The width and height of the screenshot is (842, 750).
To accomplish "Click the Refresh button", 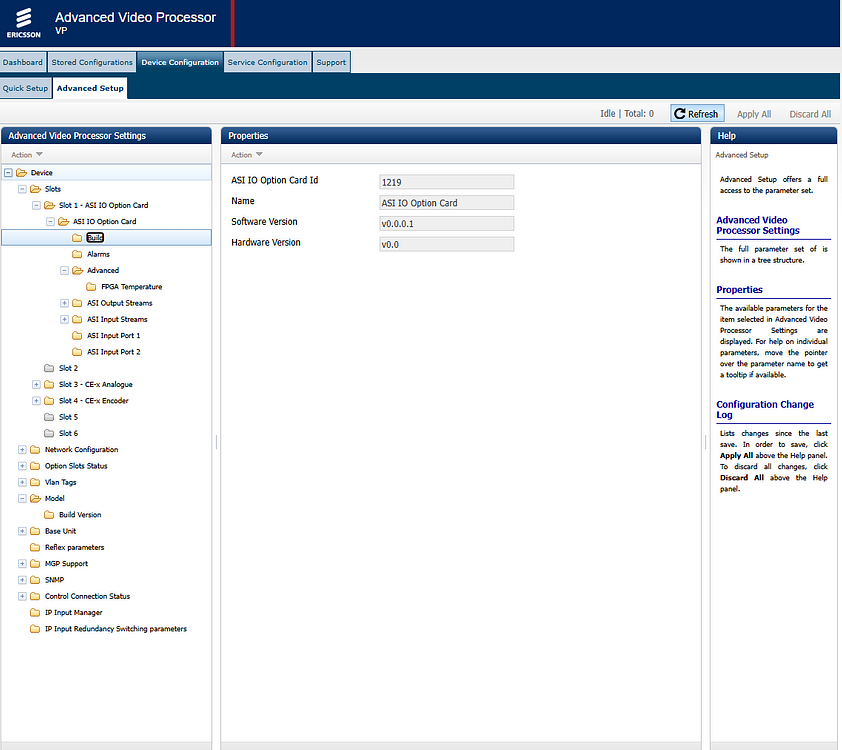I will pyautogui.click(x=697, y=114).
